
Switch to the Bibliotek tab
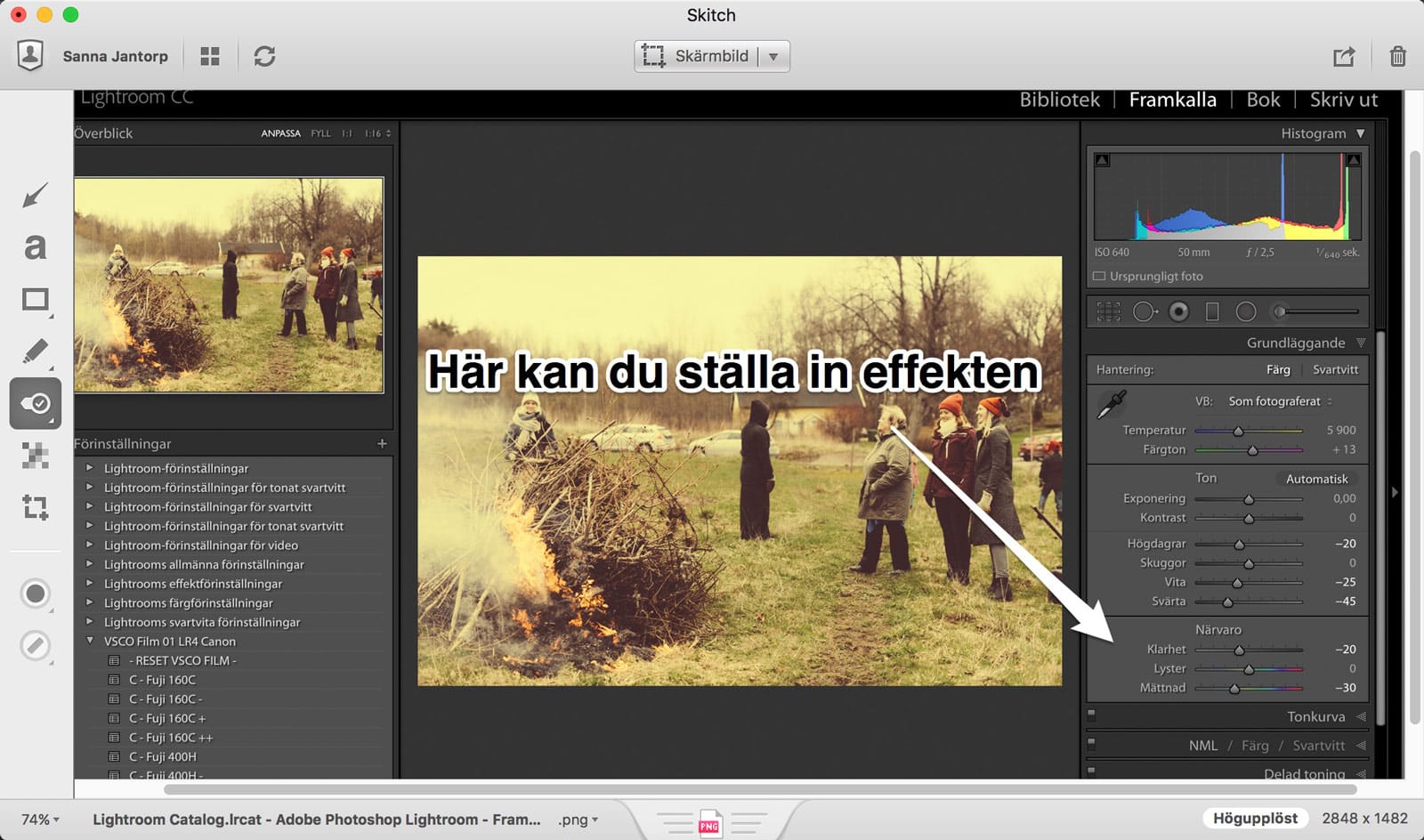click(1059, 99)
